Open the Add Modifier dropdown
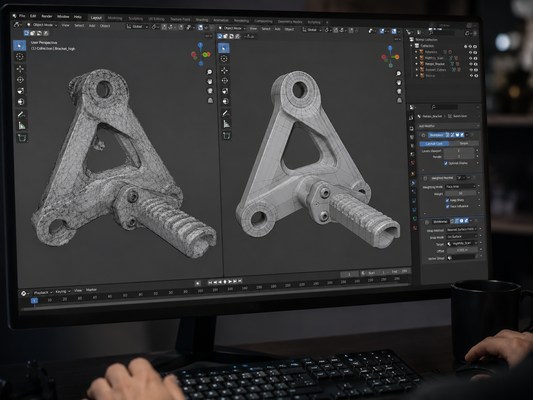Viewport: 533px width, 400px height. (x=449, y=126)
